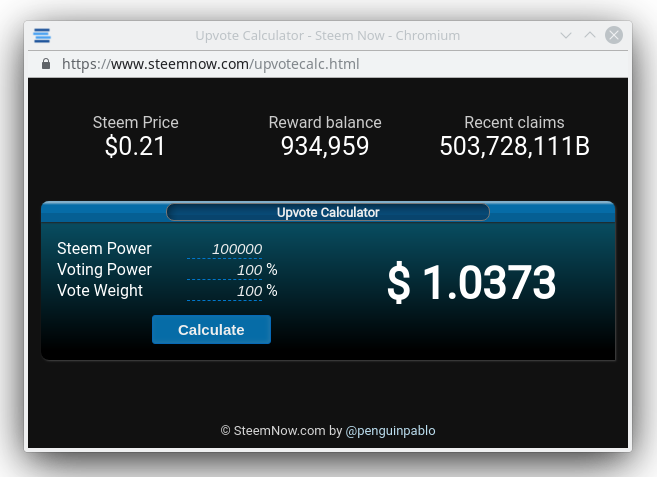Focus the Steem Power input field

tap(225, 249)
